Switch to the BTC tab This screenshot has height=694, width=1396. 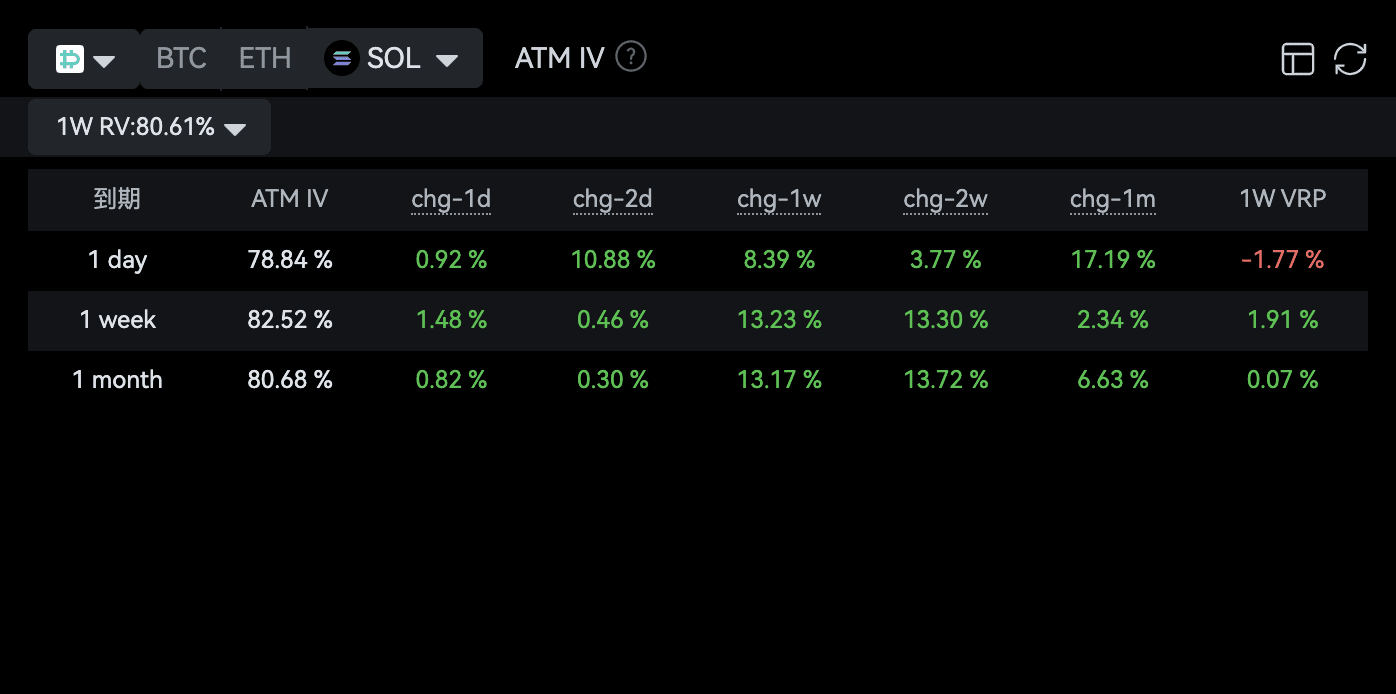click(181, 58)
